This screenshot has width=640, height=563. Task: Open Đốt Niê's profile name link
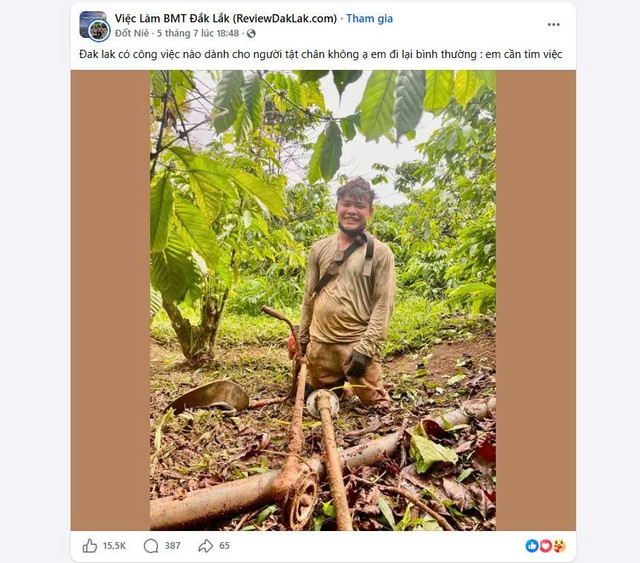(x=132, y=33)
